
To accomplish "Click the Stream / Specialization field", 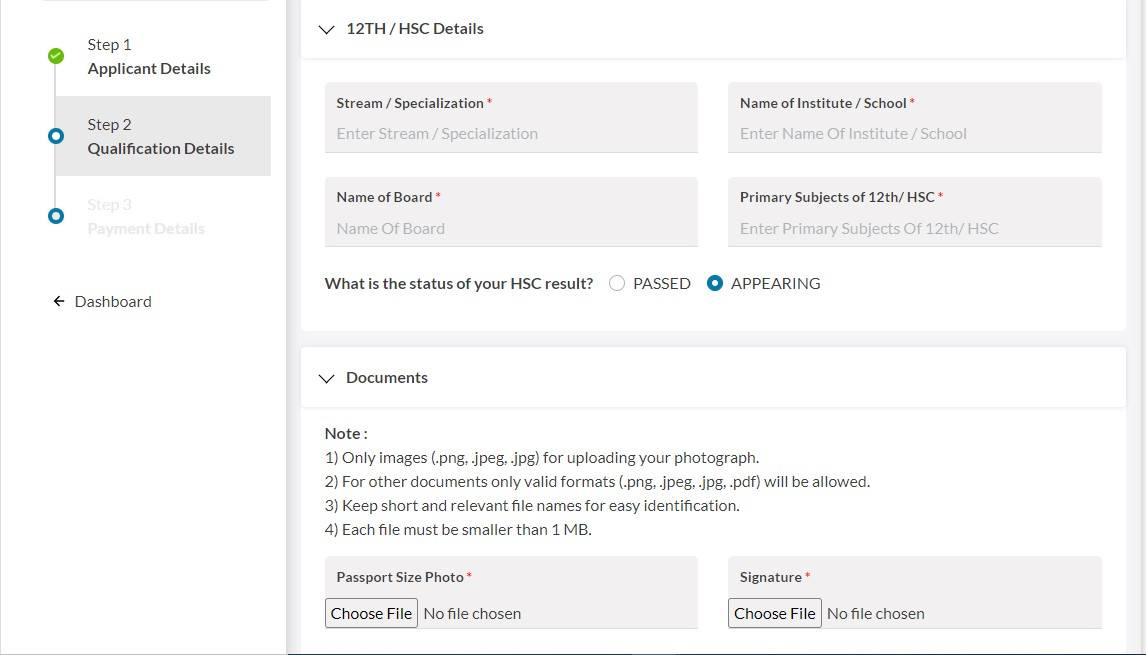I will coord(510,134).
